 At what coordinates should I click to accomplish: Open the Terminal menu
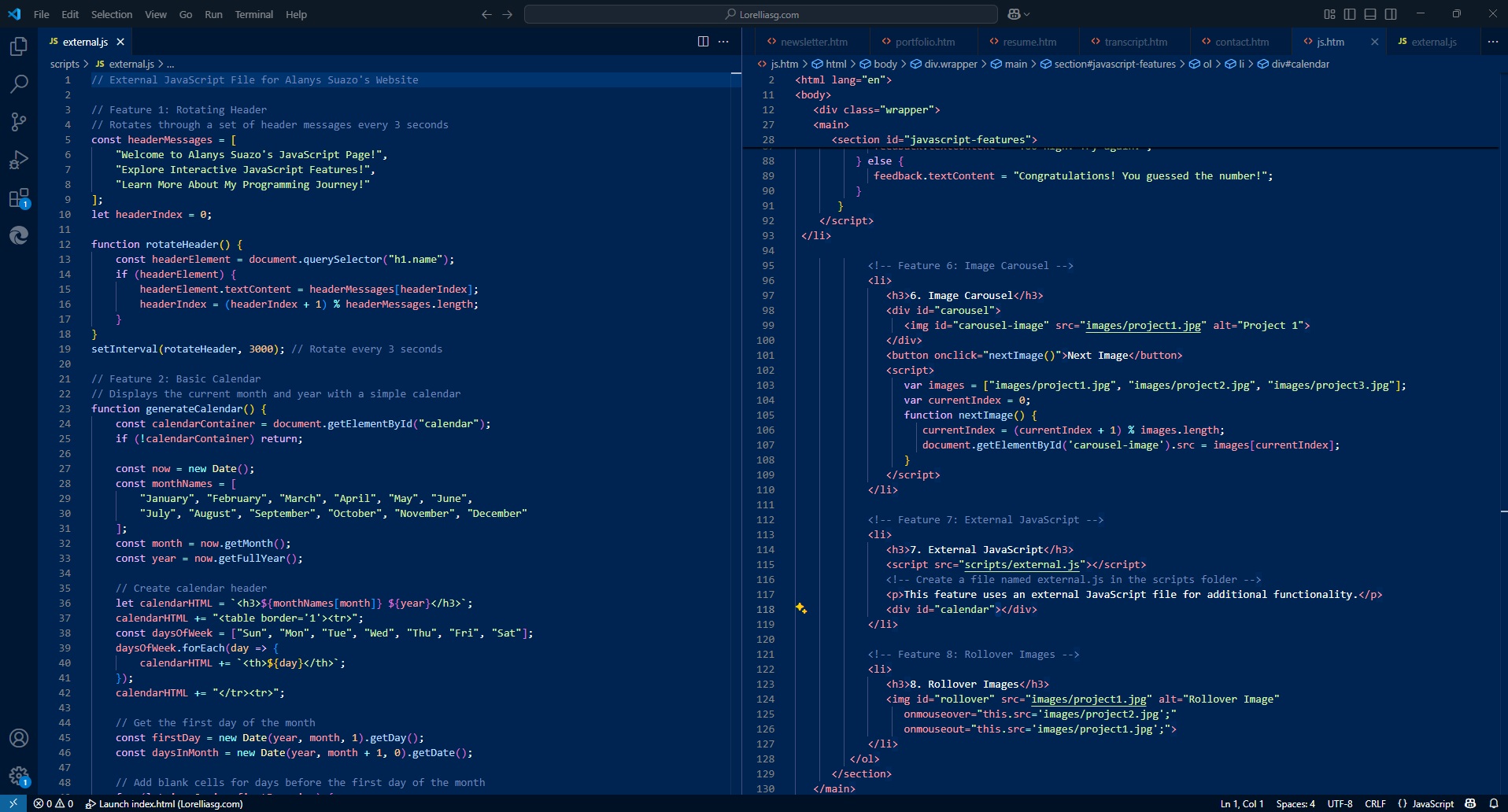[253, 14]
